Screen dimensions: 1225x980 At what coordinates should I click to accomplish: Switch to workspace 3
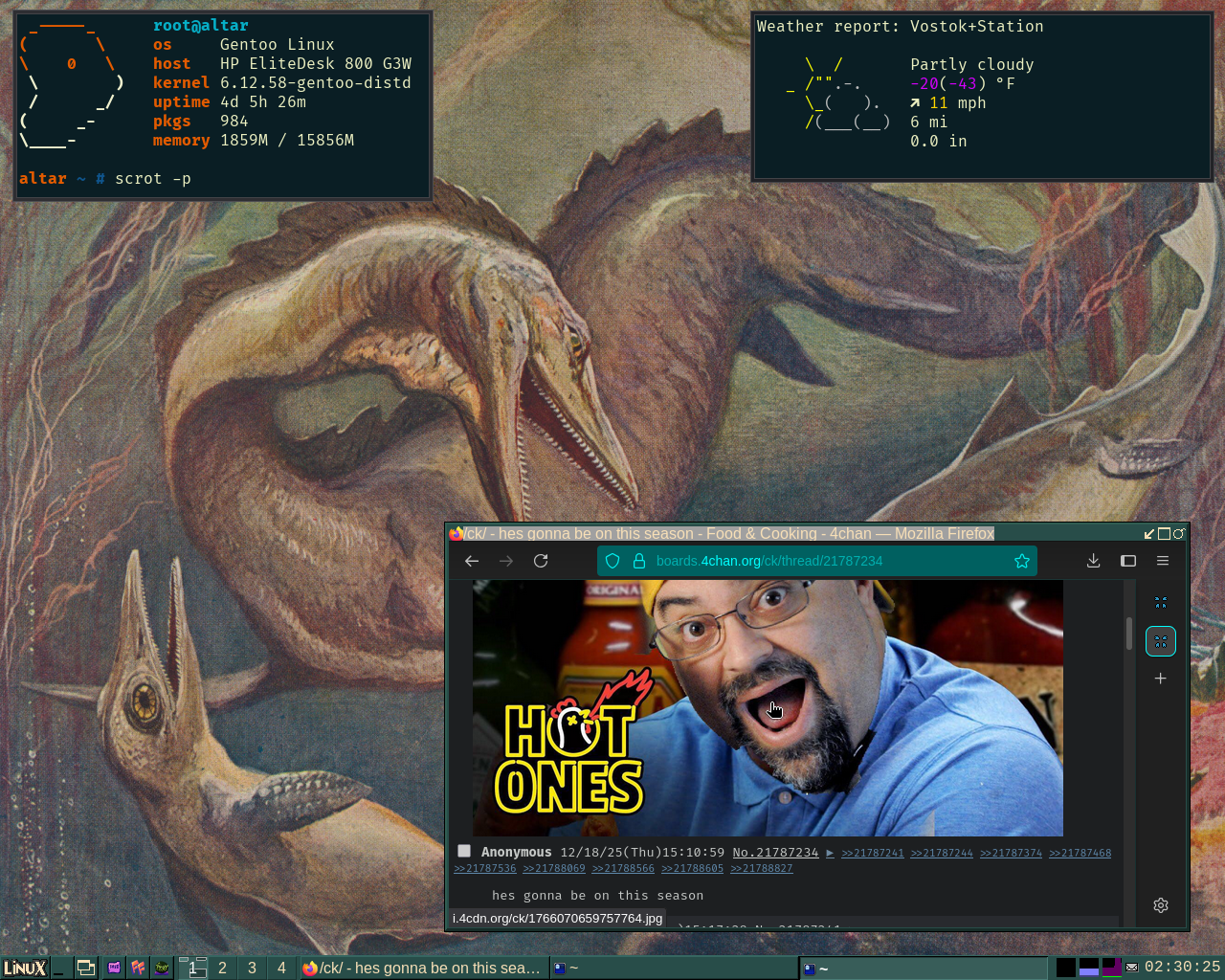point(252,968)
